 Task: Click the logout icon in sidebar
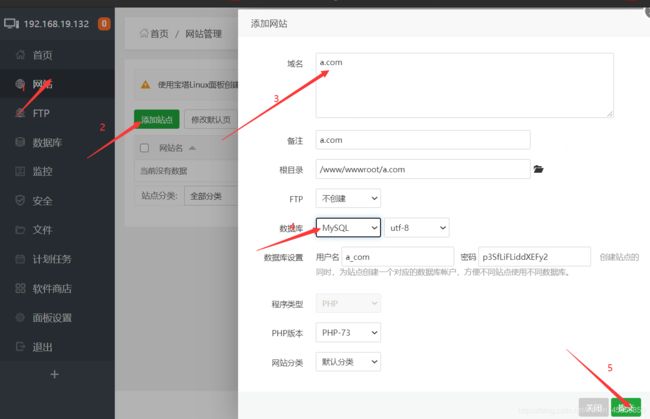20,346
